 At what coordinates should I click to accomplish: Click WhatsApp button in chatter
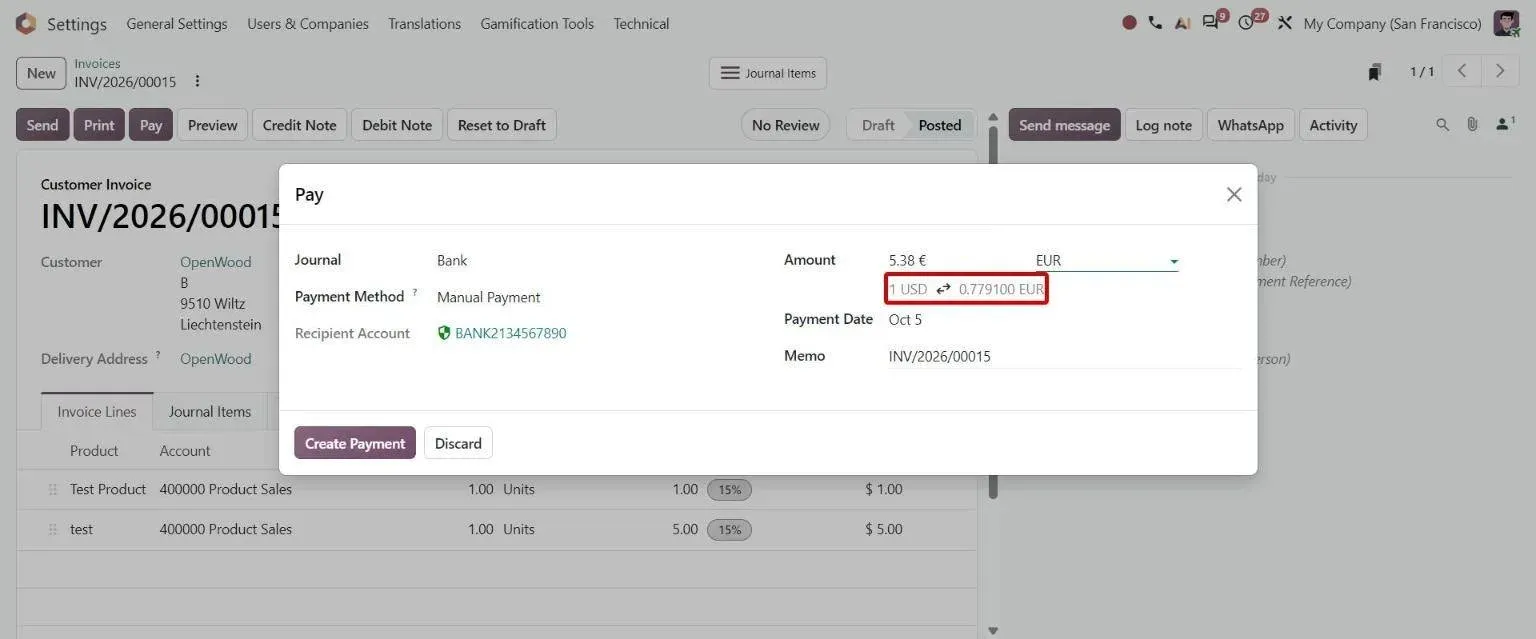tap(1250, 125)
